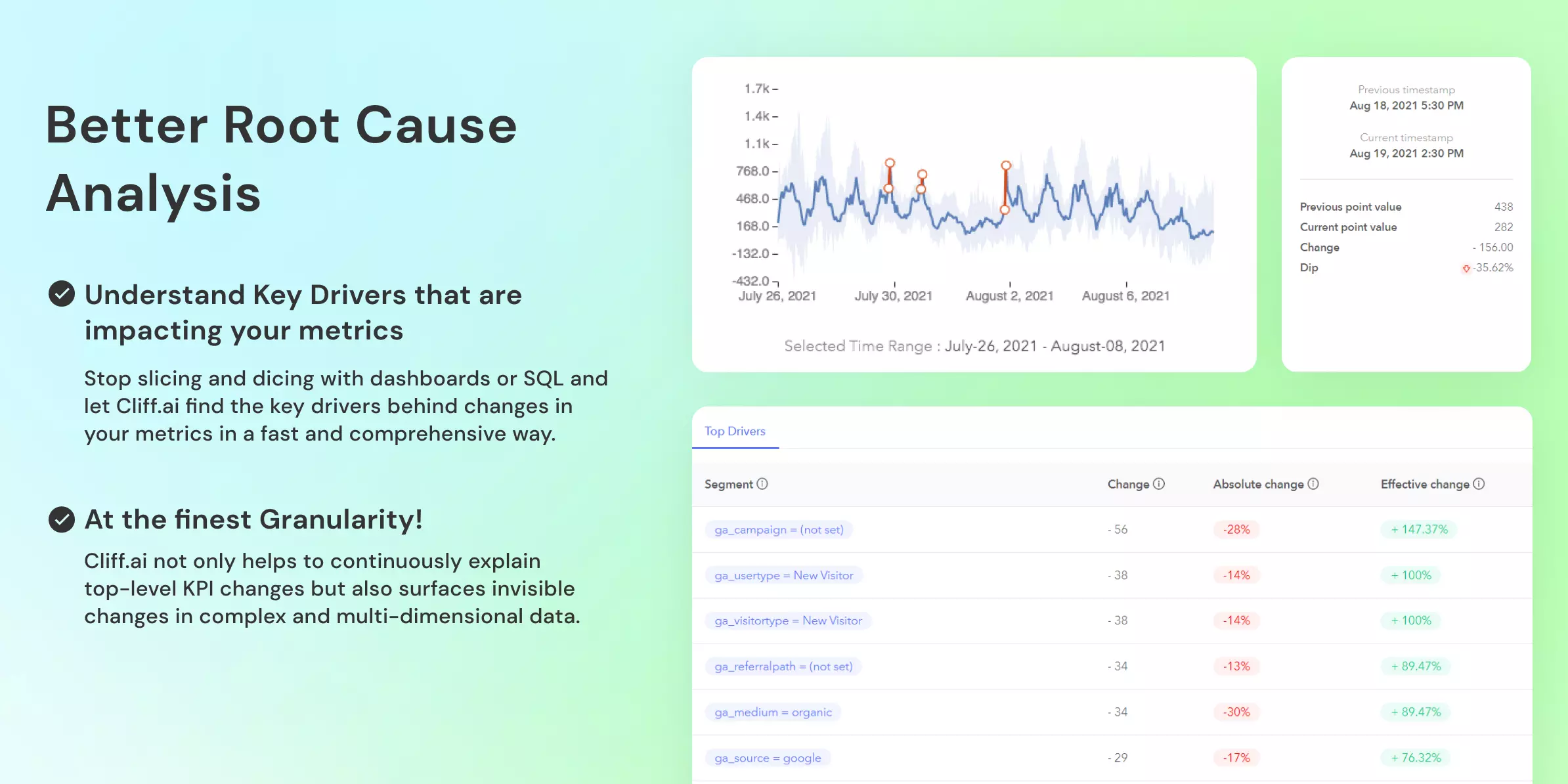Click the -30% absolute change badge
The image size is (1568, 784).
pos(1236,712)
